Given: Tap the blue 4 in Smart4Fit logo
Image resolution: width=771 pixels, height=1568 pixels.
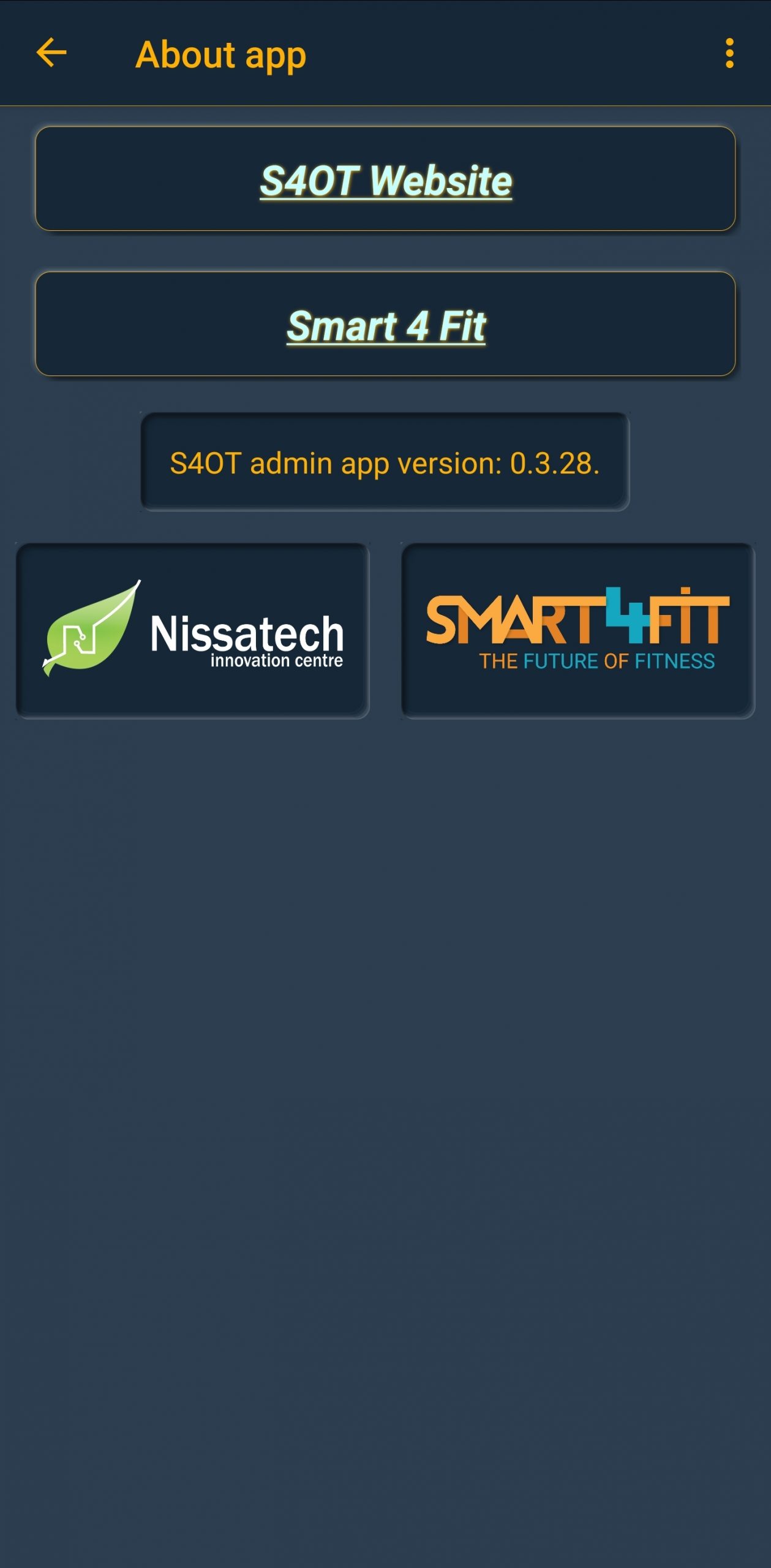Looking at the screenshot, I should (627, 615).
